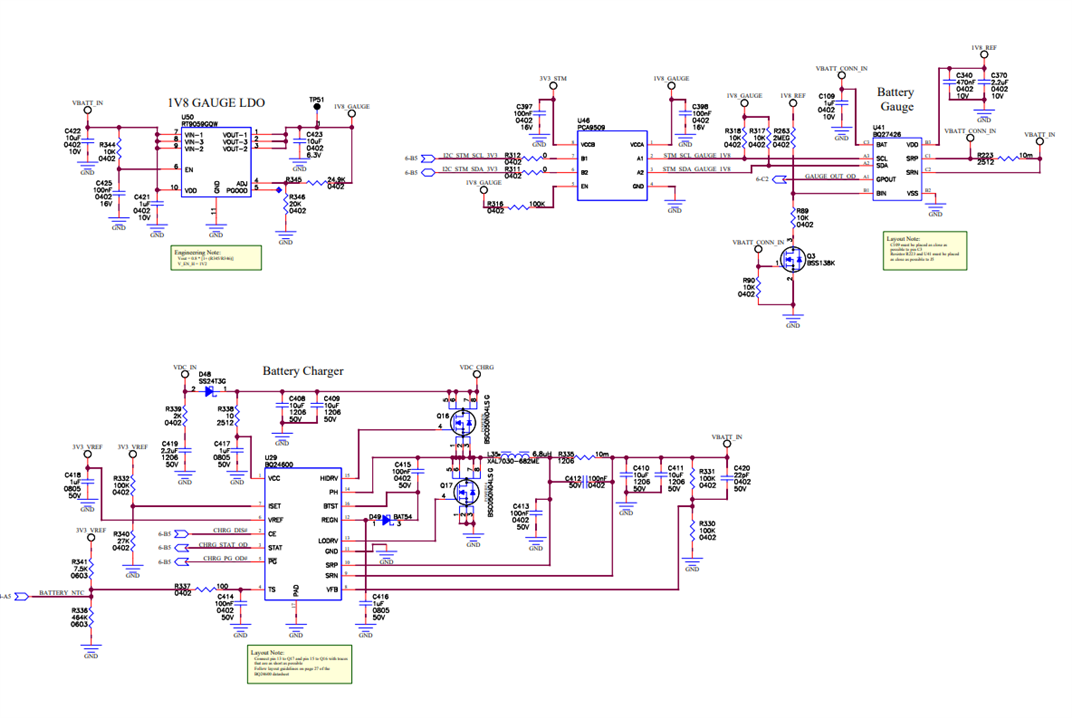The image size is (1072, 718).
Task: Select the GAUGE_OUT_OD port connector
Action: 780,179
